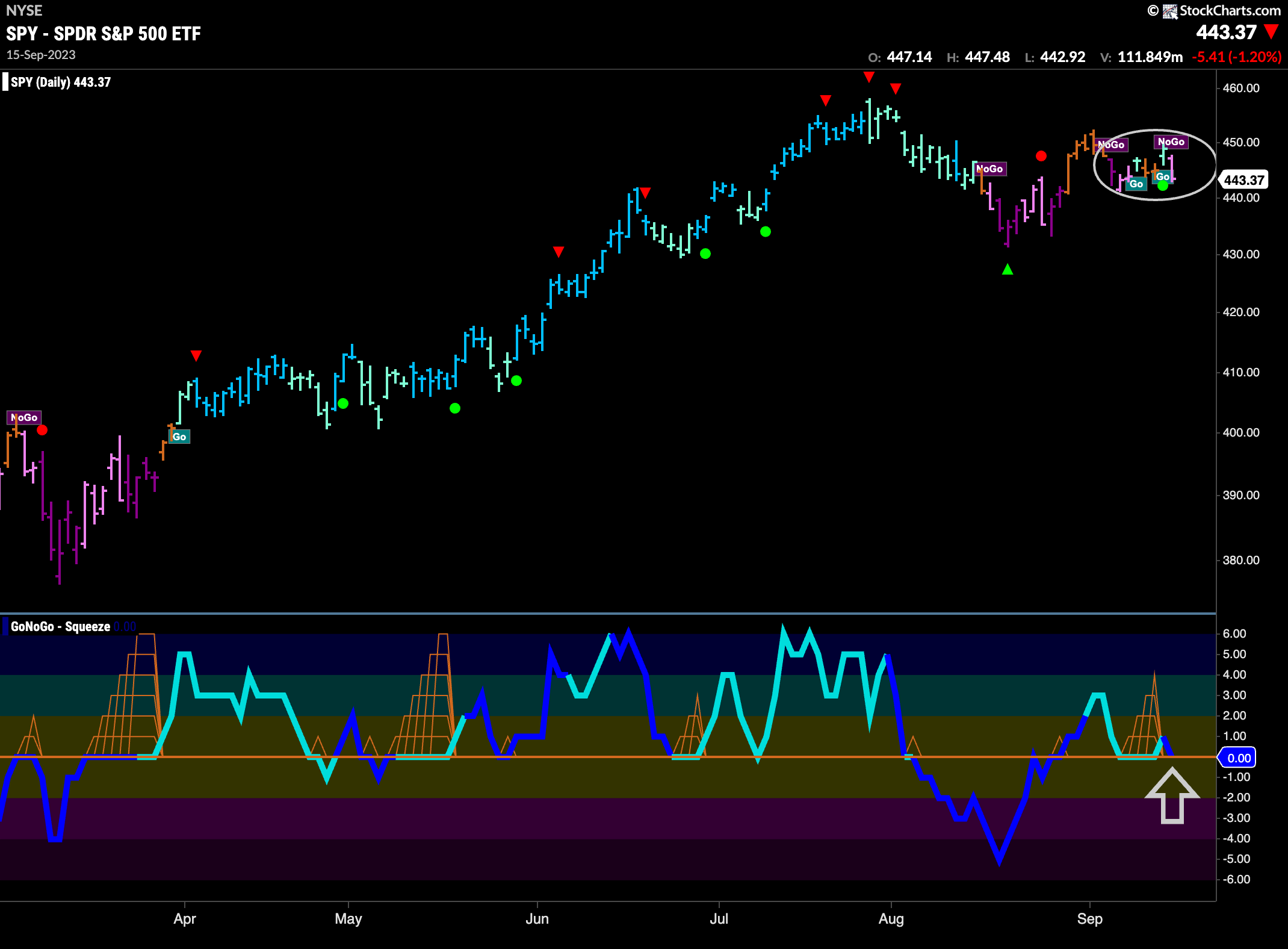Click the 410.00 price axis label
Viewport: 1288px width, 949px height.
point(1241,372)
